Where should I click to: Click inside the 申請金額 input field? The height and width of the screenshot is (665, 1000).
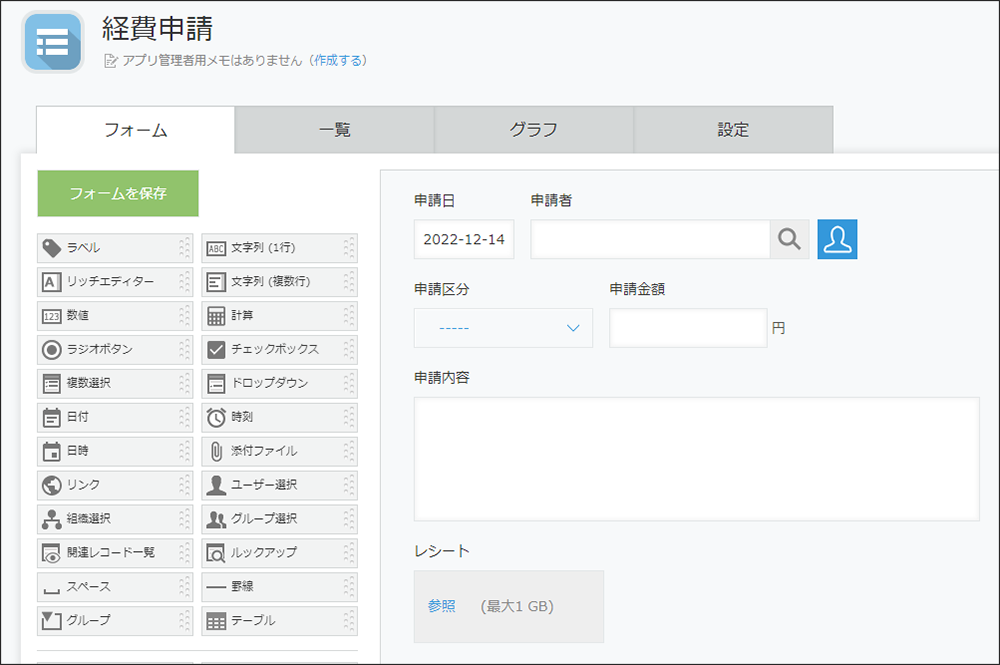[x=688, y=327]
